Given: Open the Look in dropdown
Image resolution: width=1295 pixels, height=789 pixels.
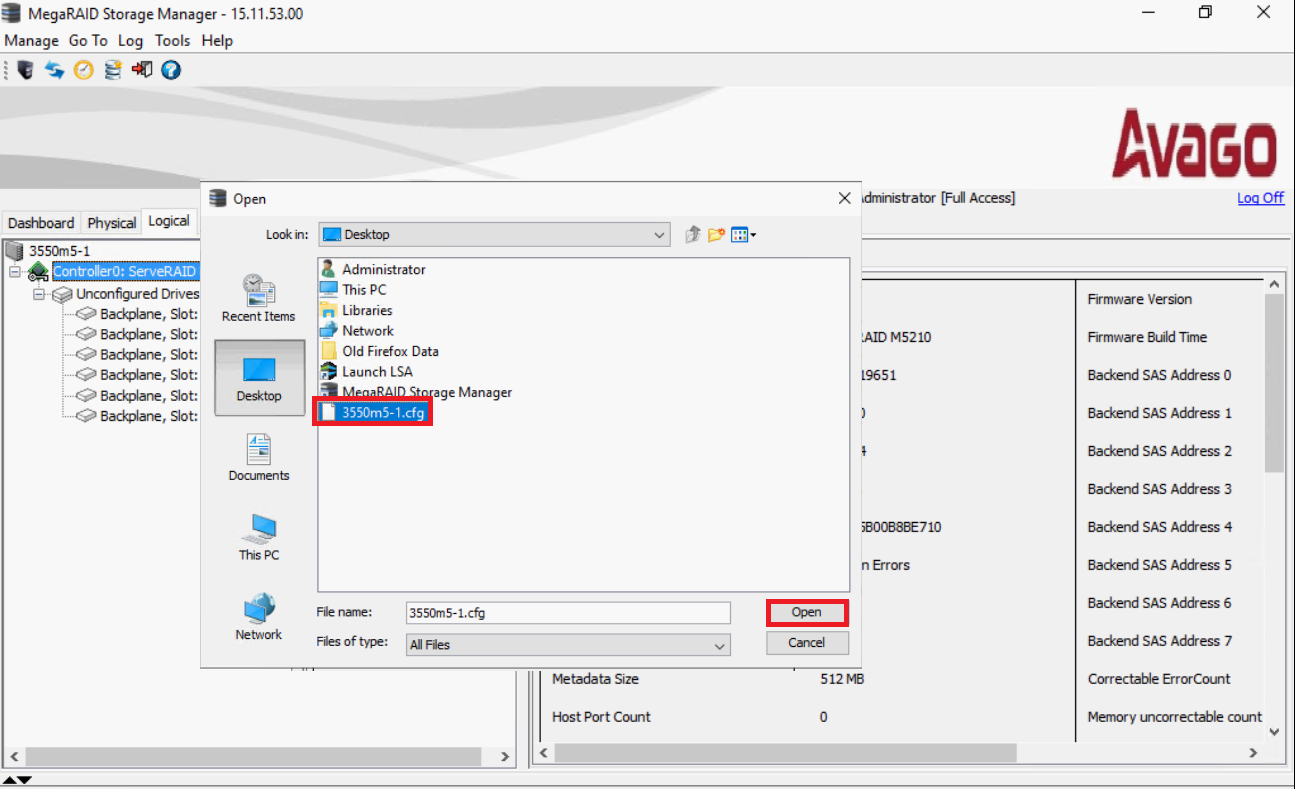Looking at the screenshot, I should (660, 235).
